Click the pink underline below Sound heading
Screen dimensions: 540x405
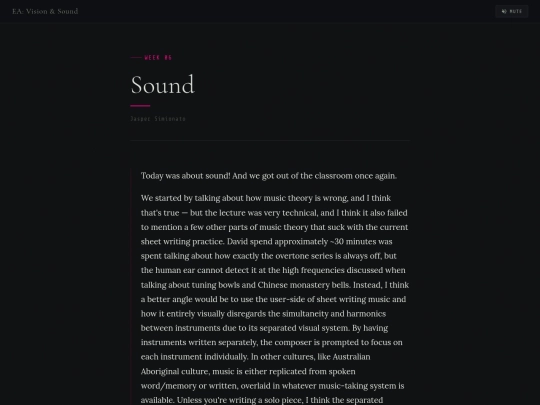[x=140, y=106]
